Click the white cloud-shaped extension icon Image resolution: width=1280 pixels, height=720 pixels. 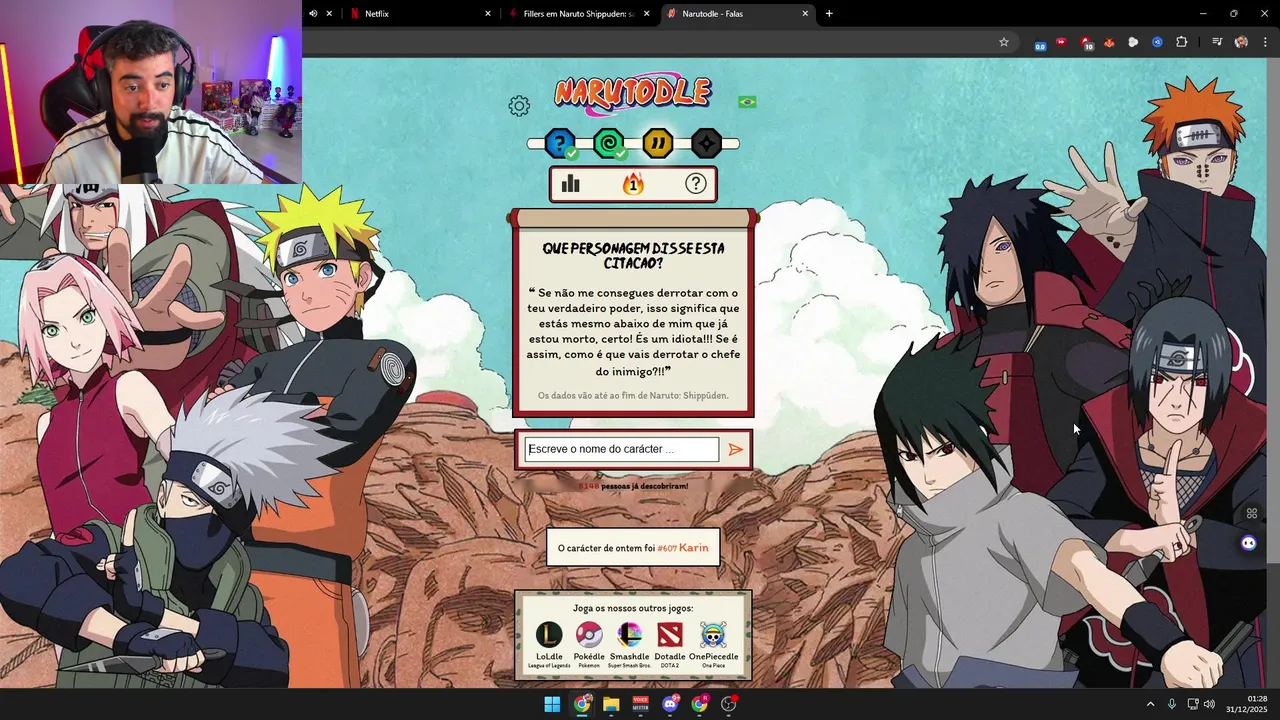coord(1133,42)
